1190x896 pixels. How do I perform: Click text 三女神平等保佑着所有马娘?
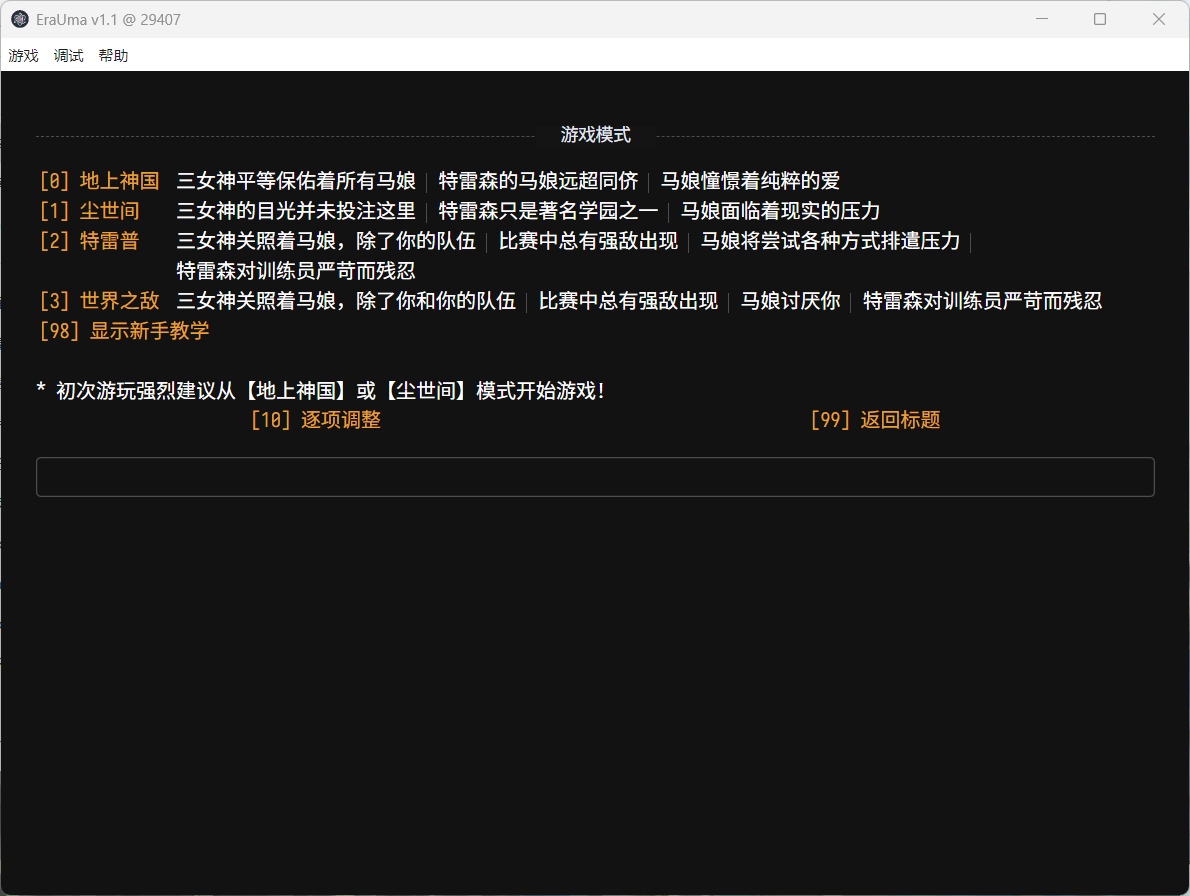pos(296,181)
